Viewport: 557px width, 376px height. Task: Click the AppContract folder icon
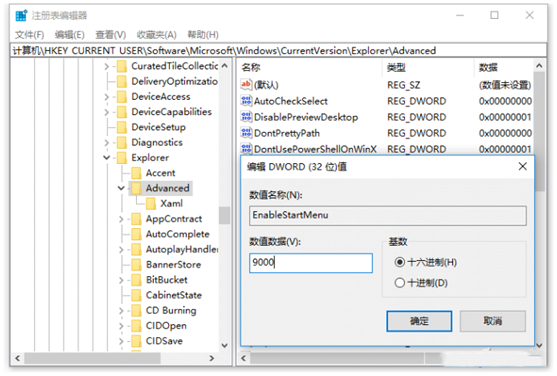click(136, 219)
